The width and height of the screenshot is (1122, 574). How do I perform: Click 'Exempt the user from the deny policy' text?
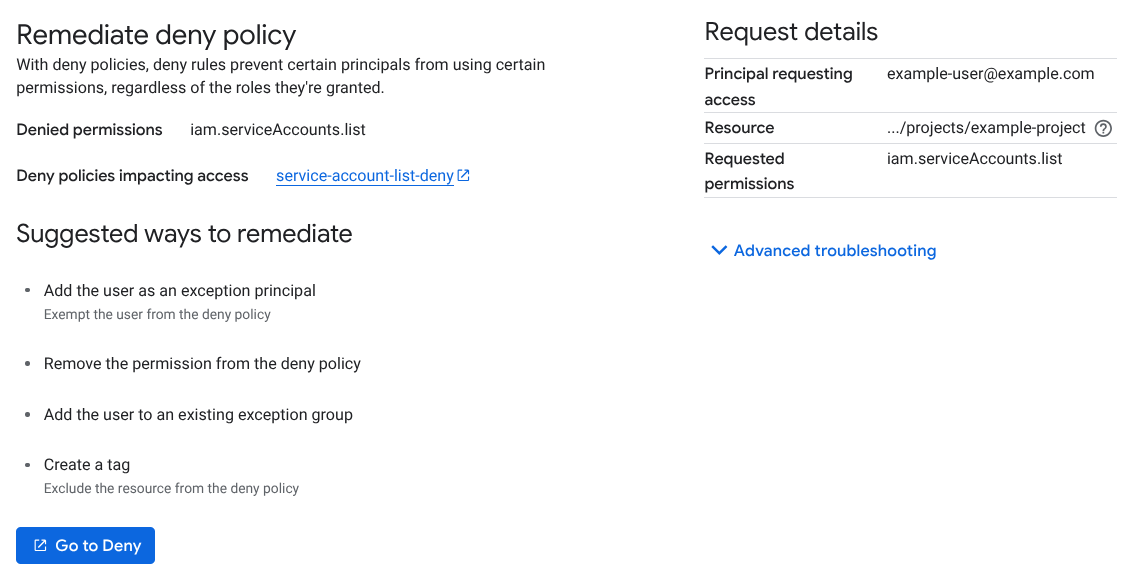[x=157, y=314]
